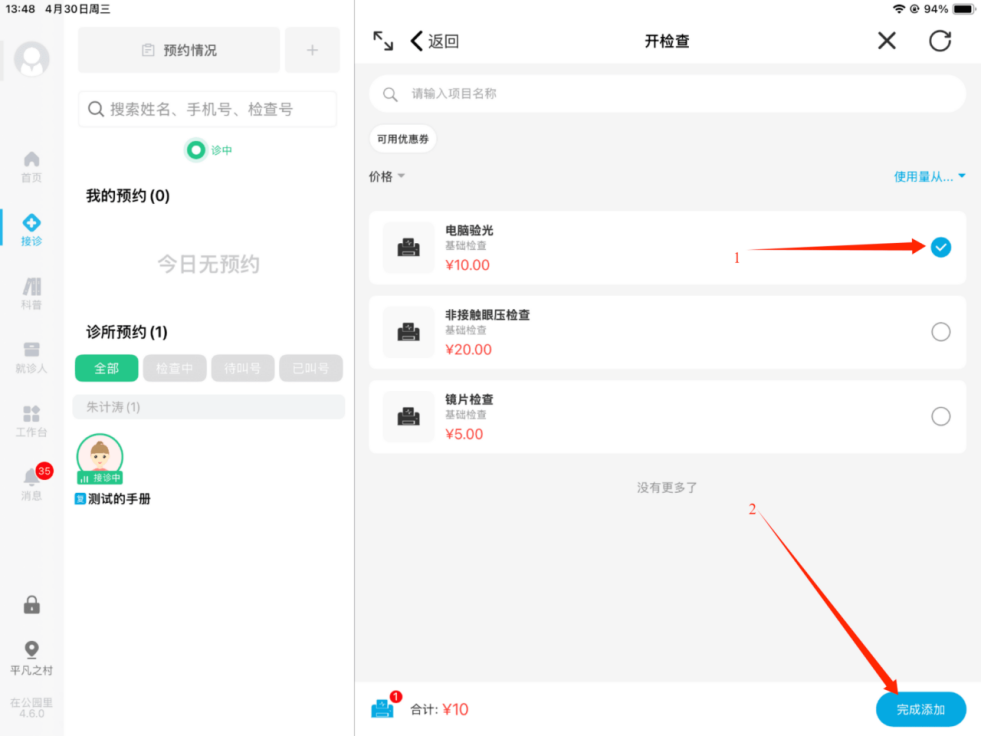This screenshot has height=737, width=982.
Task: Uncheck the 电脑验光 item
Action: pyautogui.click(x=940, y=247)
